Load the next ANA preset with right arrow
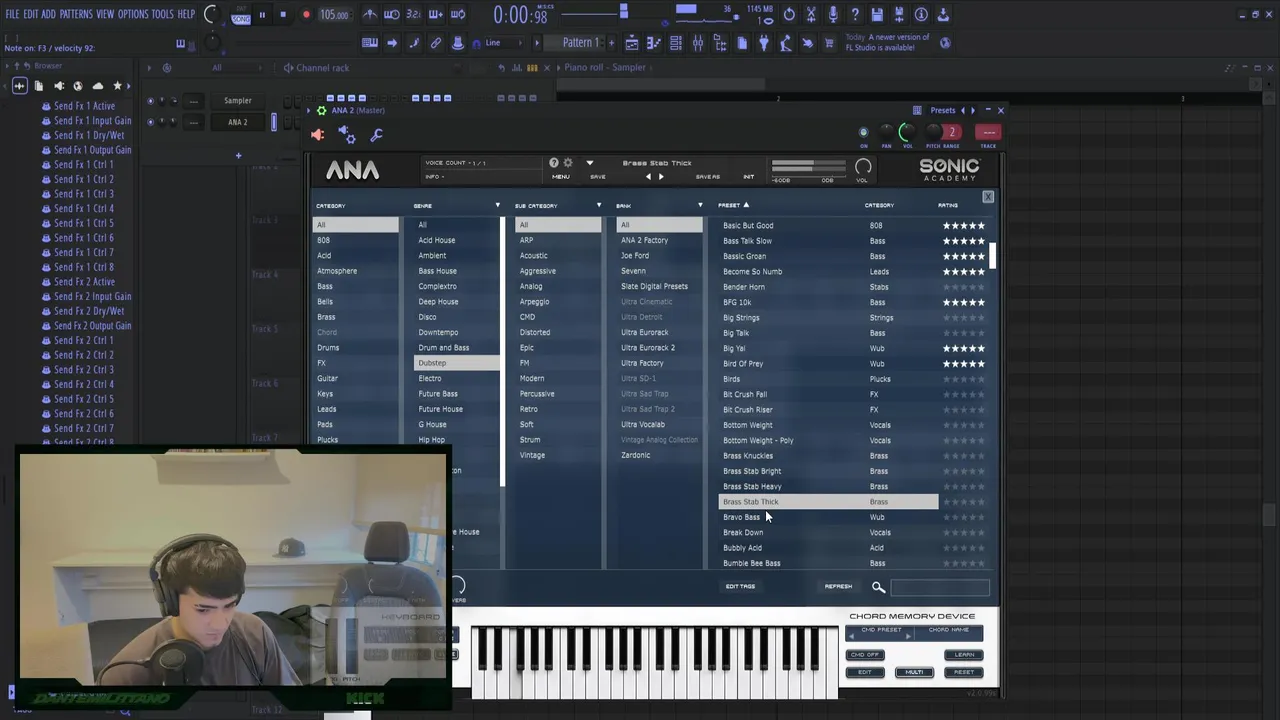Image resolution: width=1280 pixels, height=720 pixels. tap(661, 177)
